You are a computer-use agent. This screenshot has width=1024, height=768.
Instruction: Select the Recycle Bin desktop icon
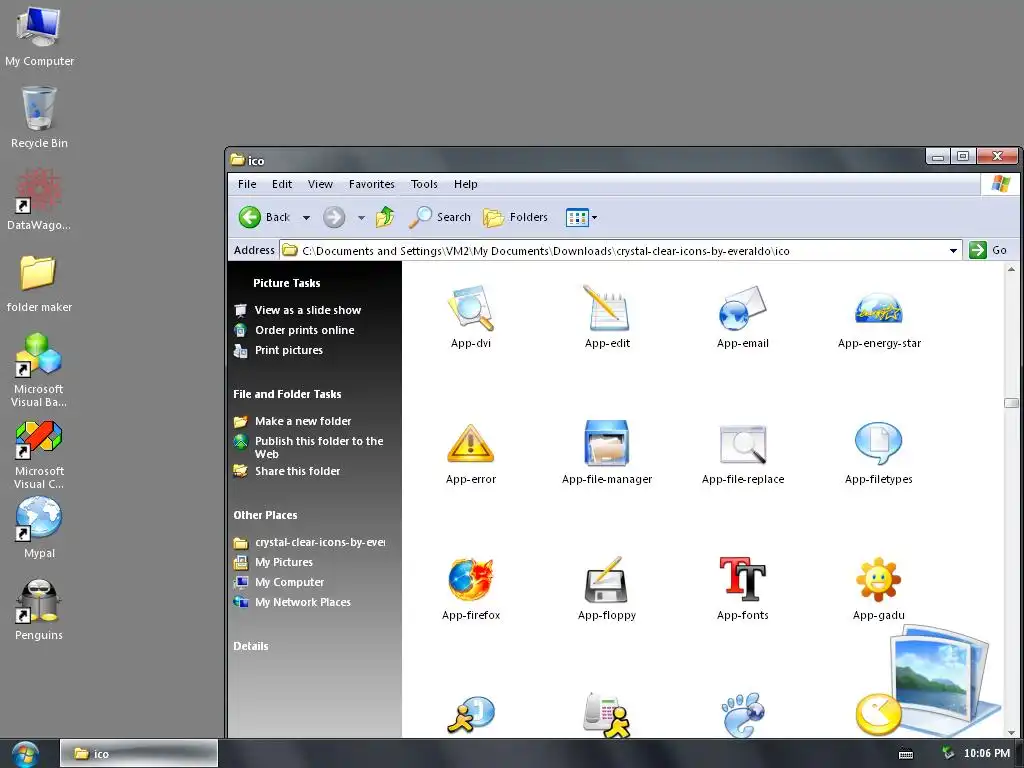click(39, 118)
